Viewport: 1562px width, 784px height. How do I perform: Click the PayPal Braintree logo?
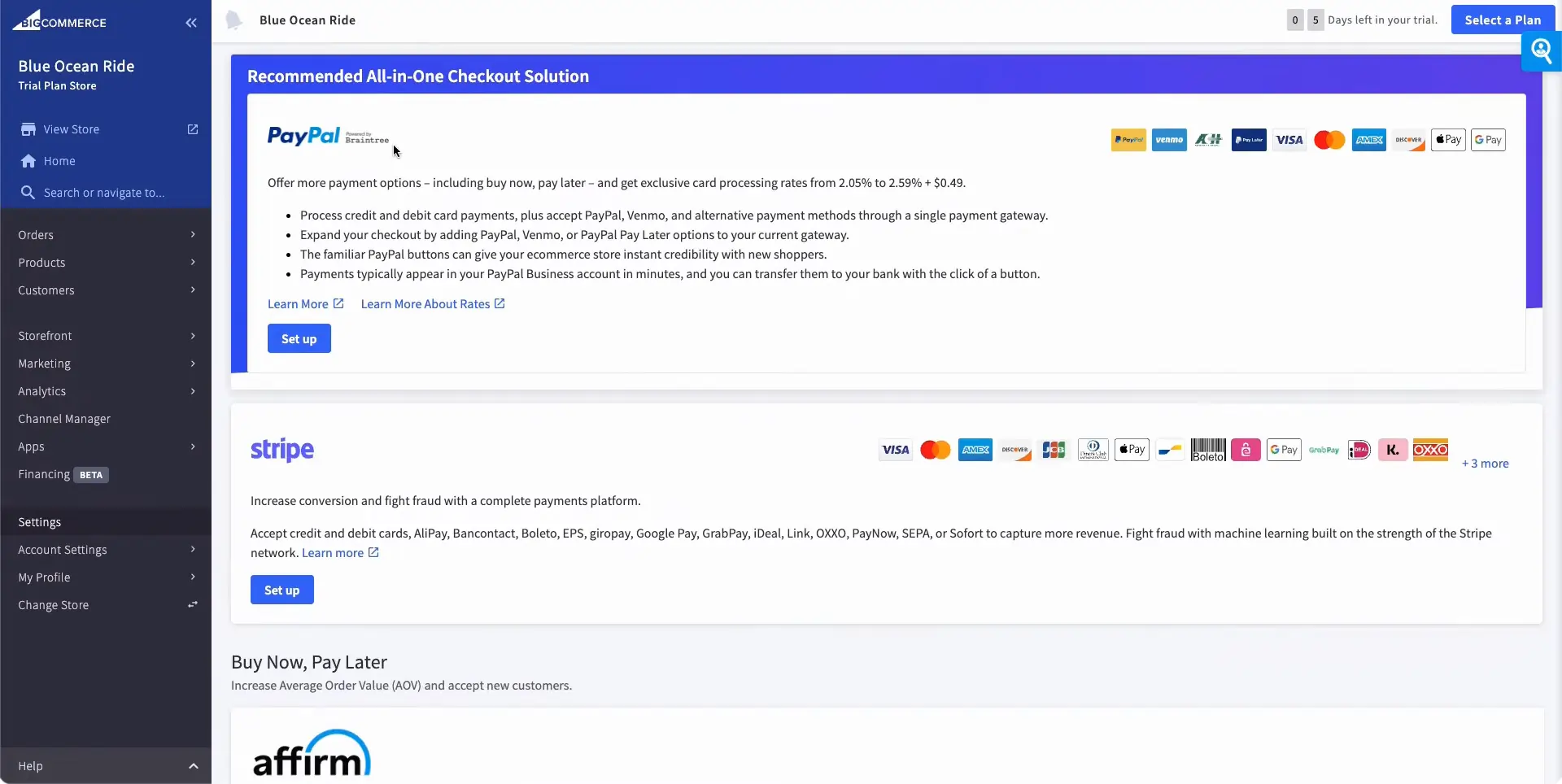(x=328, y=136)
